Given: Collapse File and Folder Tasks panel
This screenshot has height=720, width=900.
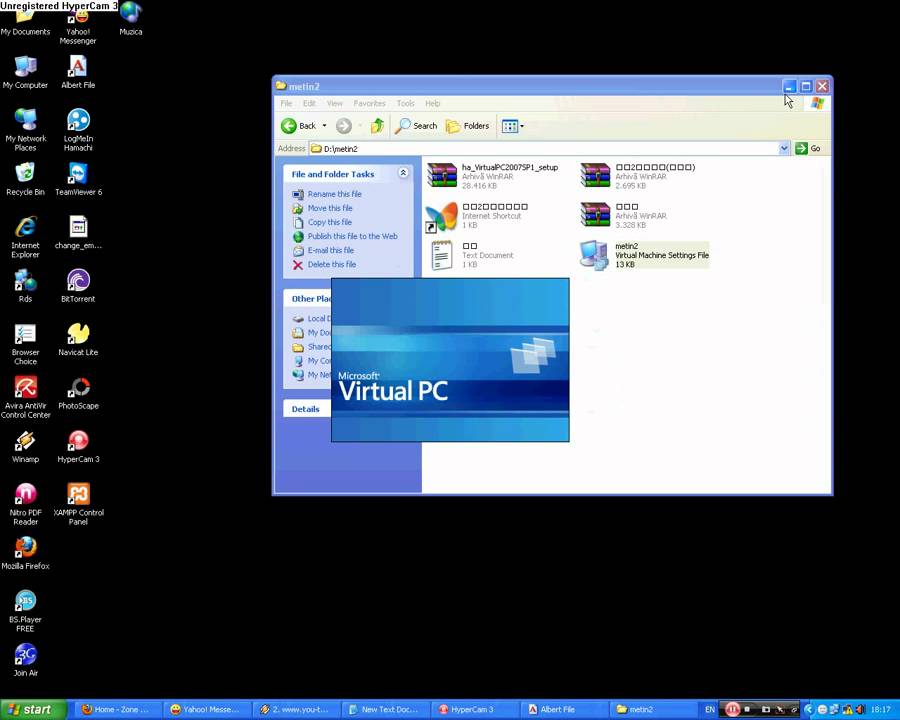Looking at the screenshot, I should 403,173.
